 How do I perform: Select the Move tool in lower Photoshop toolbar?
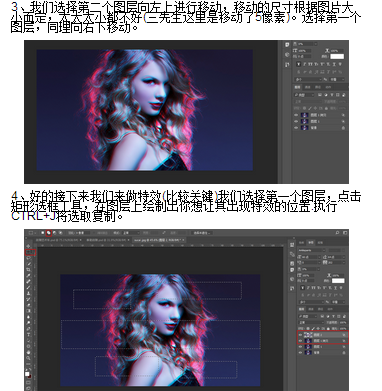pyautogui.click(x=29, y=246)
